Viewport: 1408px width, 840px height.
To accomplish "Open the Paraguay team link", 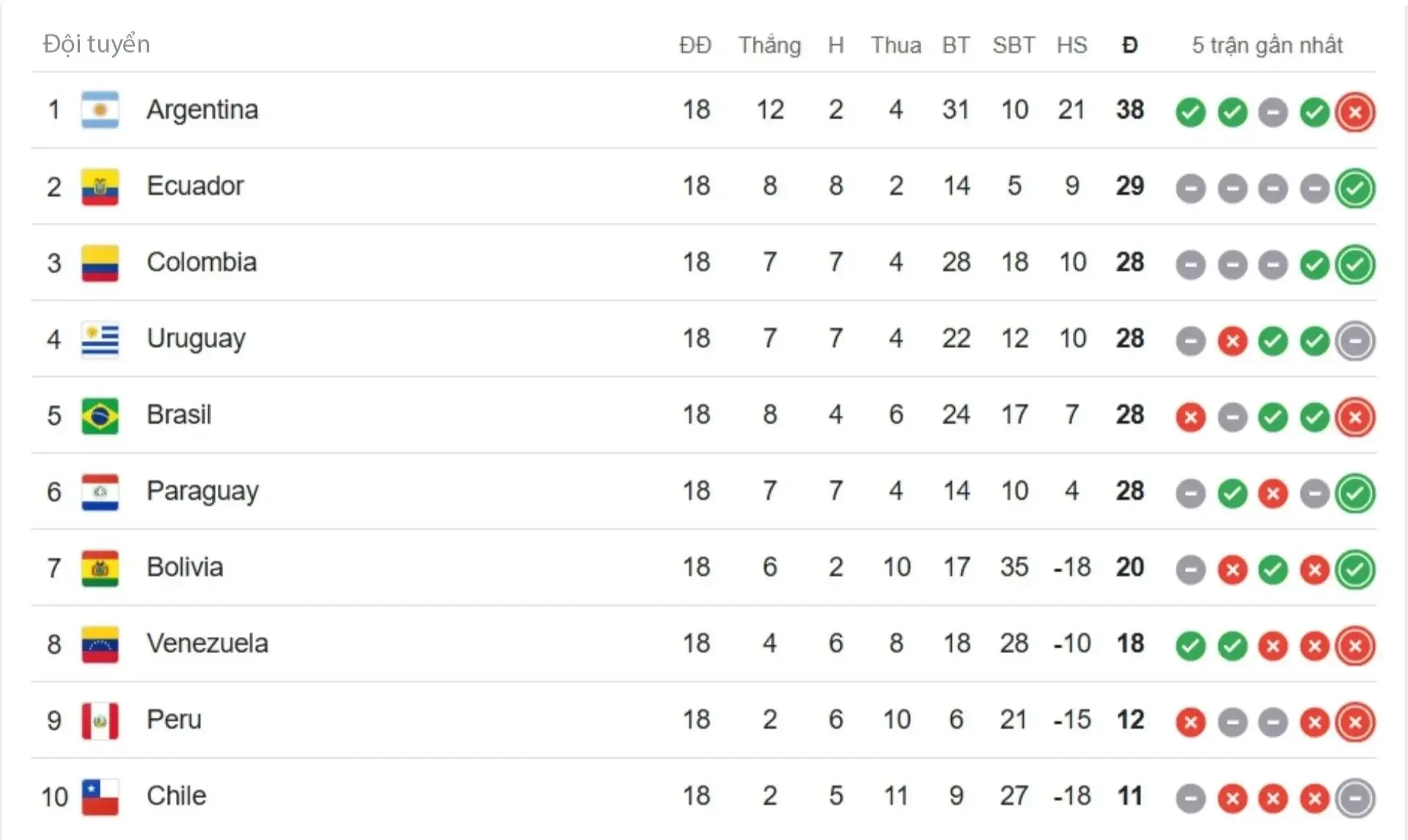I will [202, 491].
